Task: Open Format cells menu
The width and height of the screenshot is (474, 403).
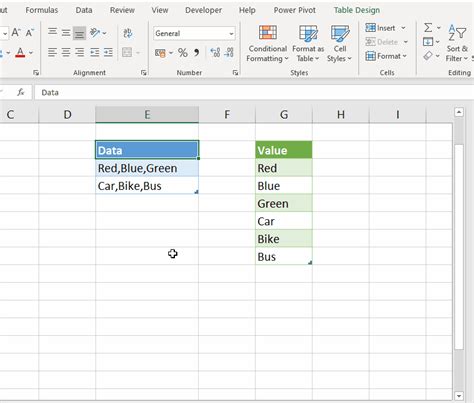Action: (x=386, y=56)
